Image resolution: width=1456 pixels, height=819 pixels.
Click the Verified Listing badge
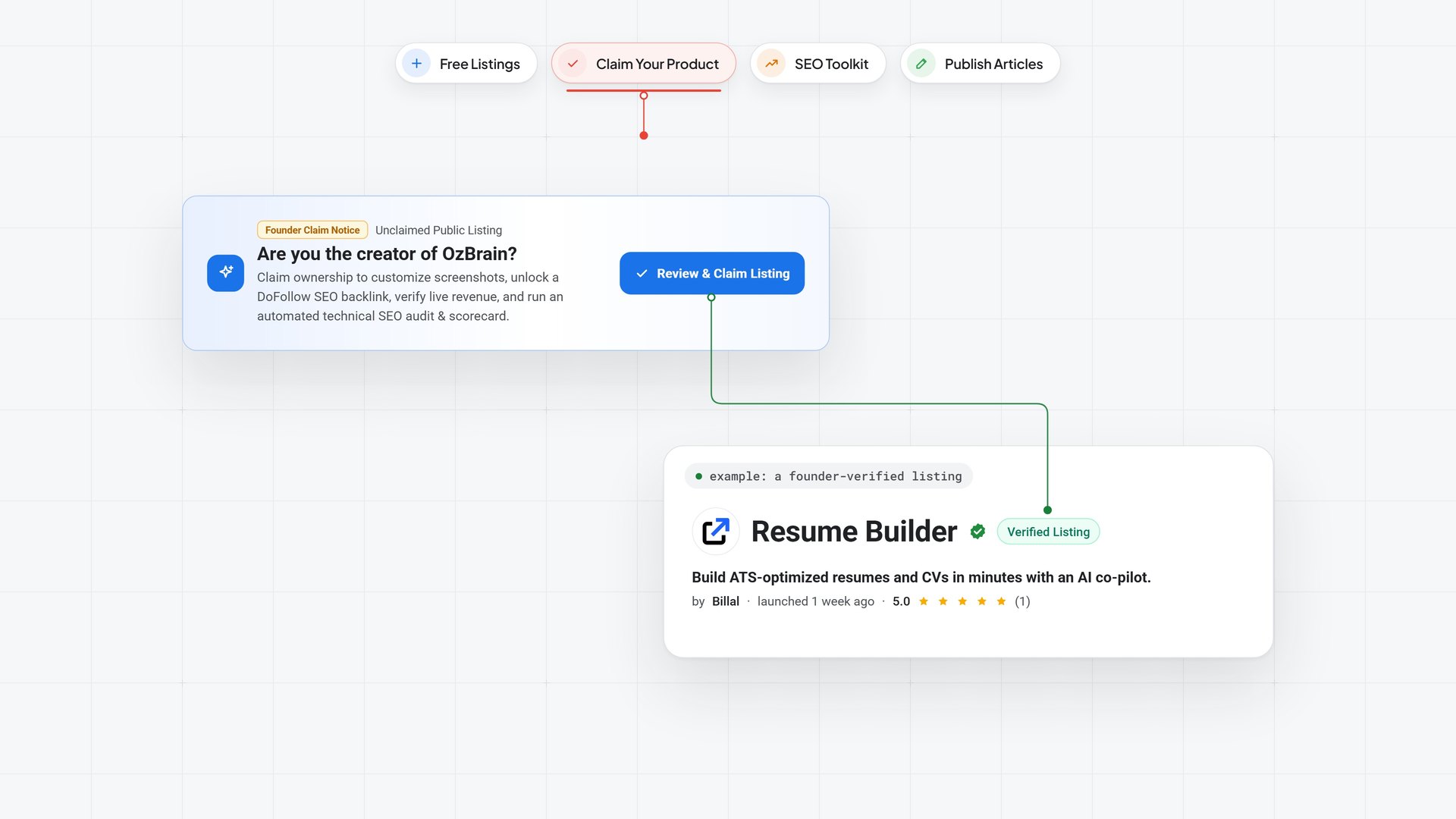coord(1048,532)
